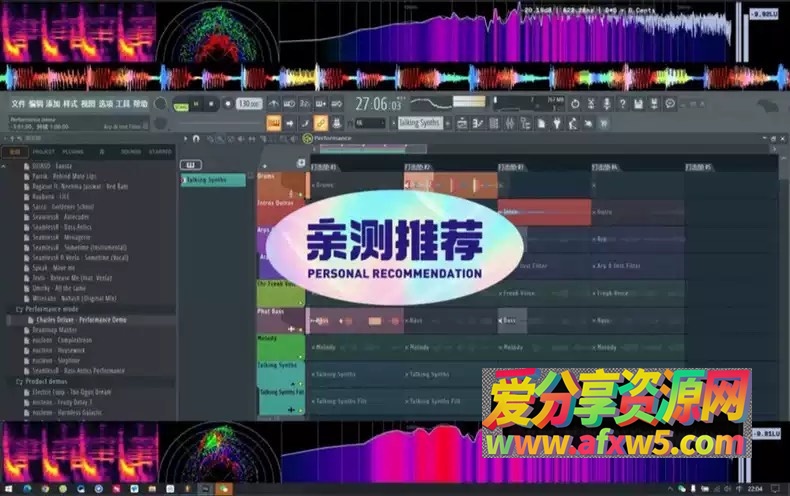The width and height of the screenshot is (790, 496).
Task: Open the 选项 (Options) menu
Action: 105,104
